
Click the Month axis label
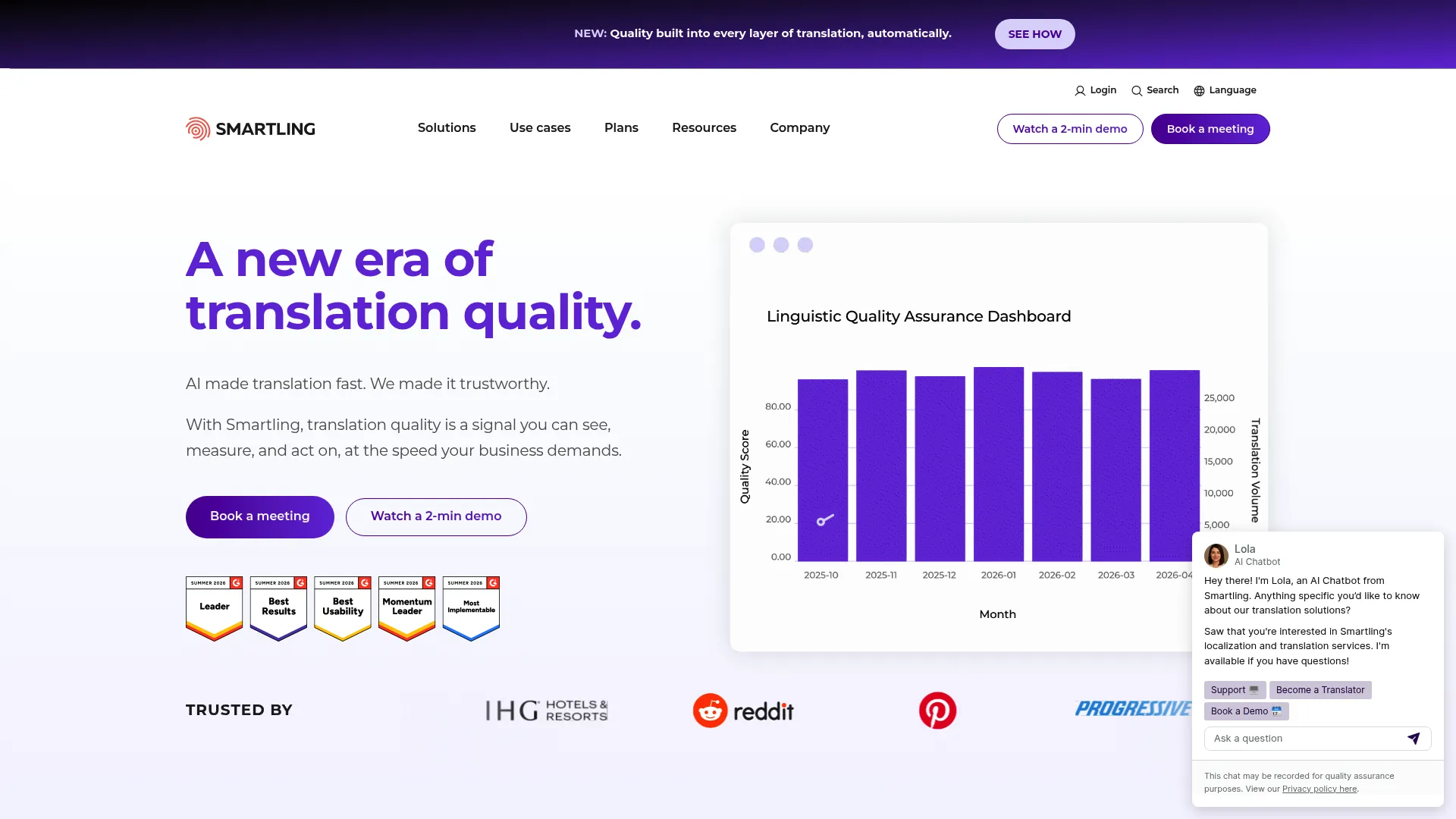tap(997, 614)
